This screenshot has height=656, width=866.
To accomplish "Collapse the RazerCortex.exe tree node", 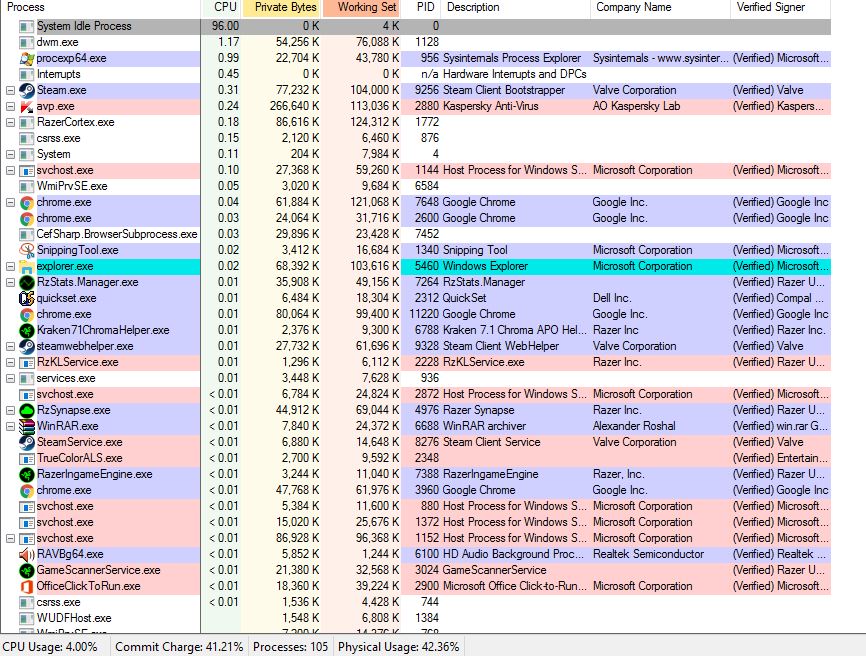I will click(10, 122).
